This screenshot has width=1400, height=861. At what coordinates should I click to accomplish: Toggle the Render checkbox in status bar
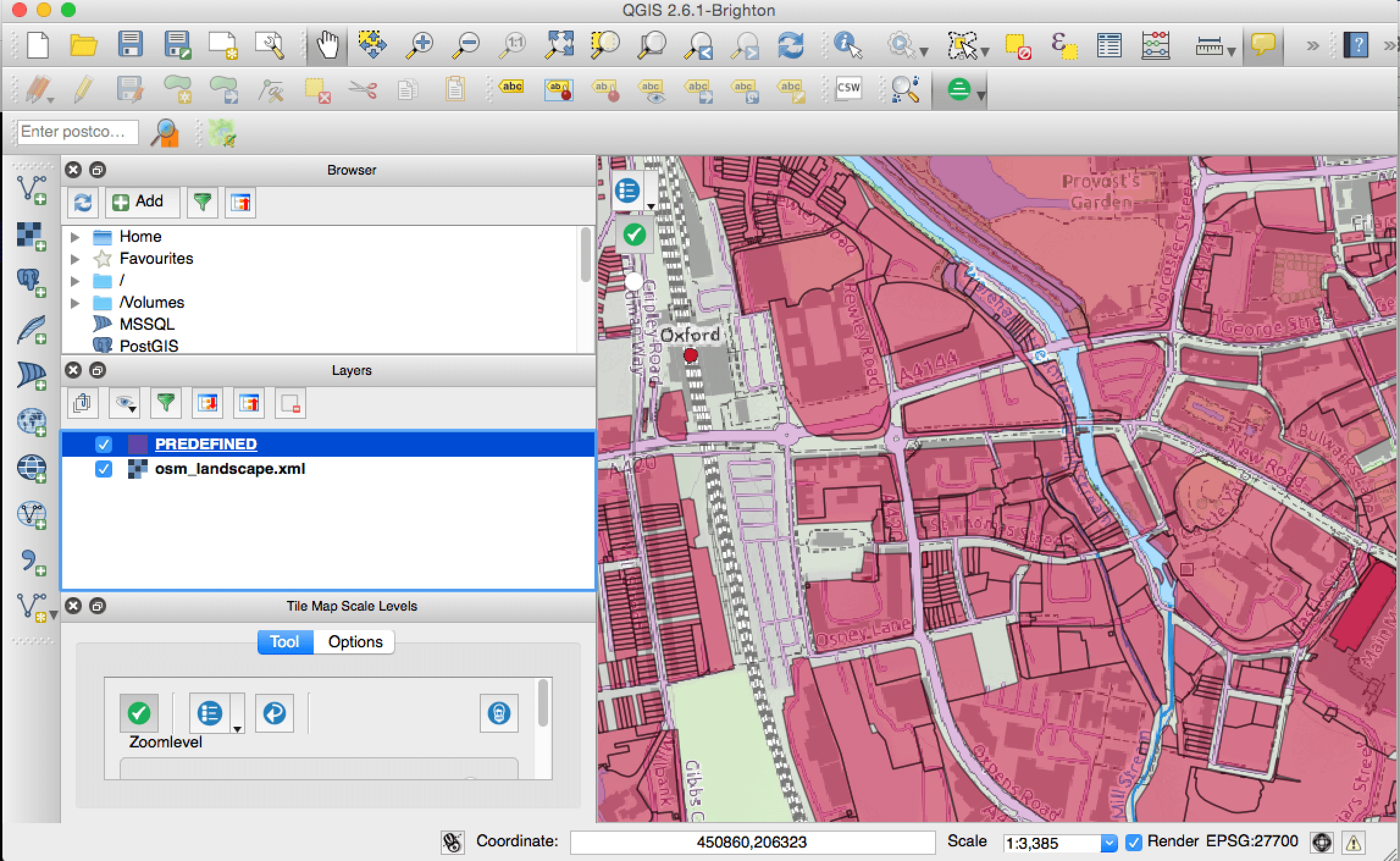coord(1133,842)
